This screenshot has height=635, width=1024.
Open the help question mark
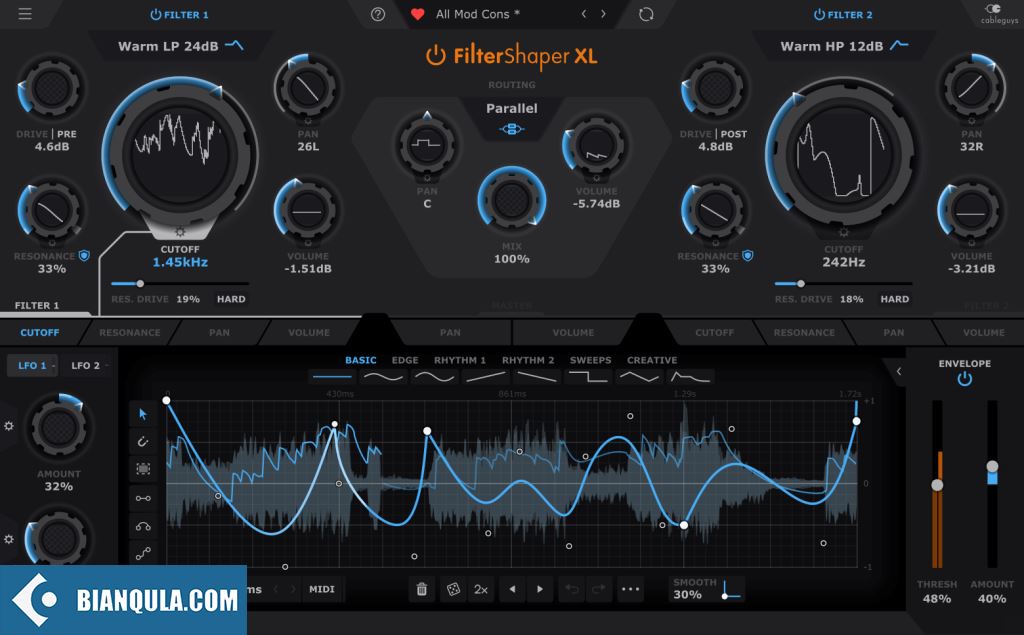click(377, 14)
